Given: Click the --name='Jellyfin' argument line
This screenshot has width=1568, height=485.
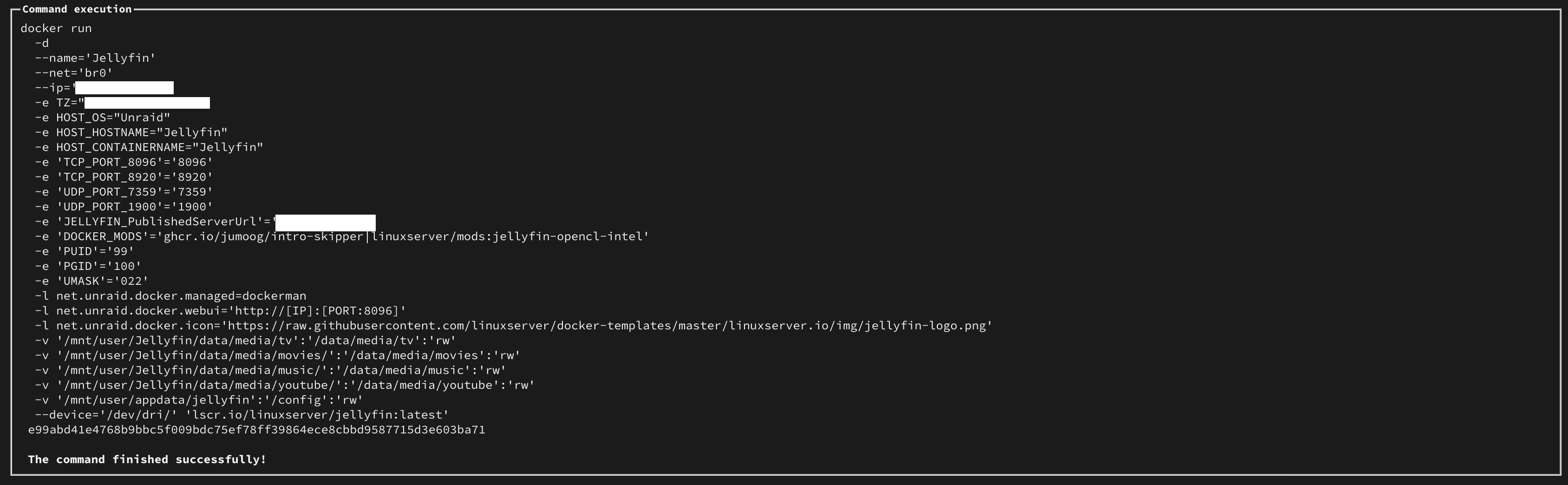Looking at the screenshot, I should tap(95, 58).
